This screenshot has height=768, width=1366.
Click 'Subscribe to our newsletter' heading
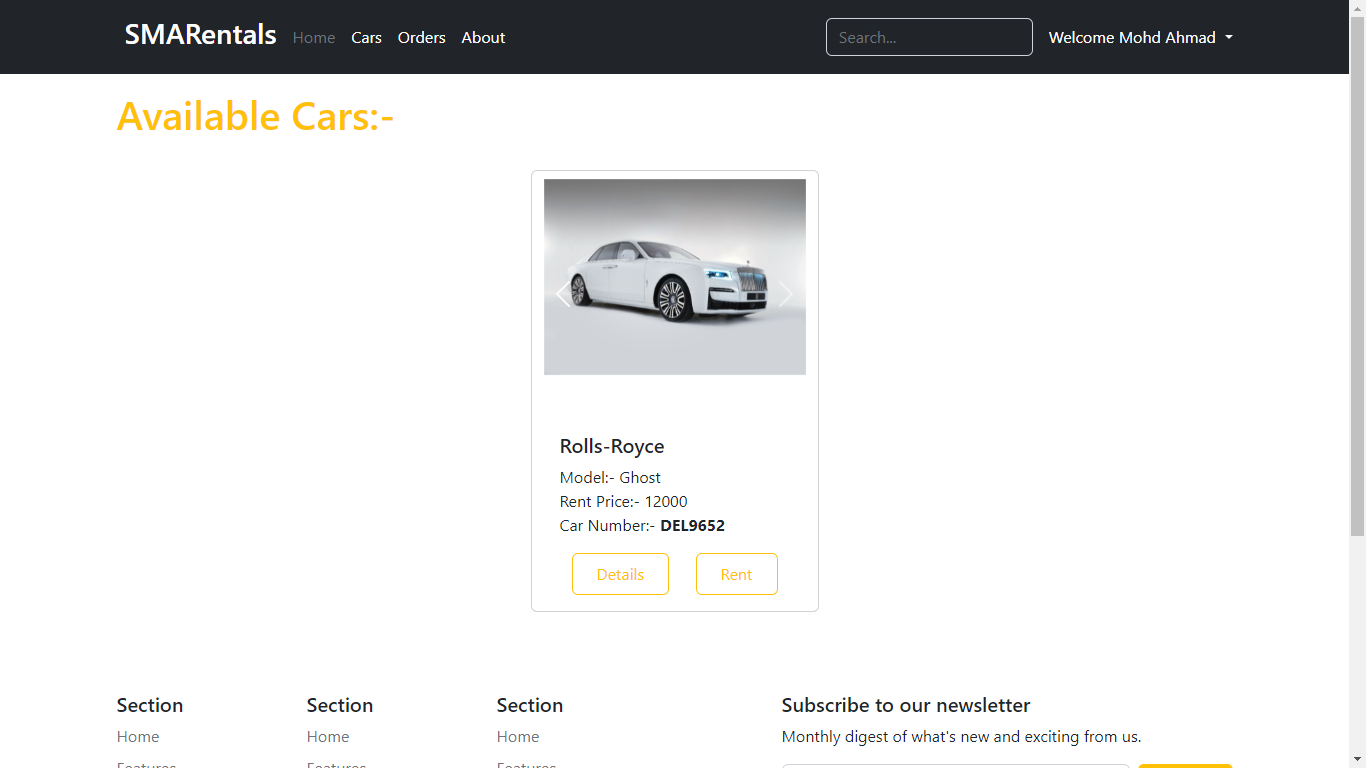click(x=906, y=705)
